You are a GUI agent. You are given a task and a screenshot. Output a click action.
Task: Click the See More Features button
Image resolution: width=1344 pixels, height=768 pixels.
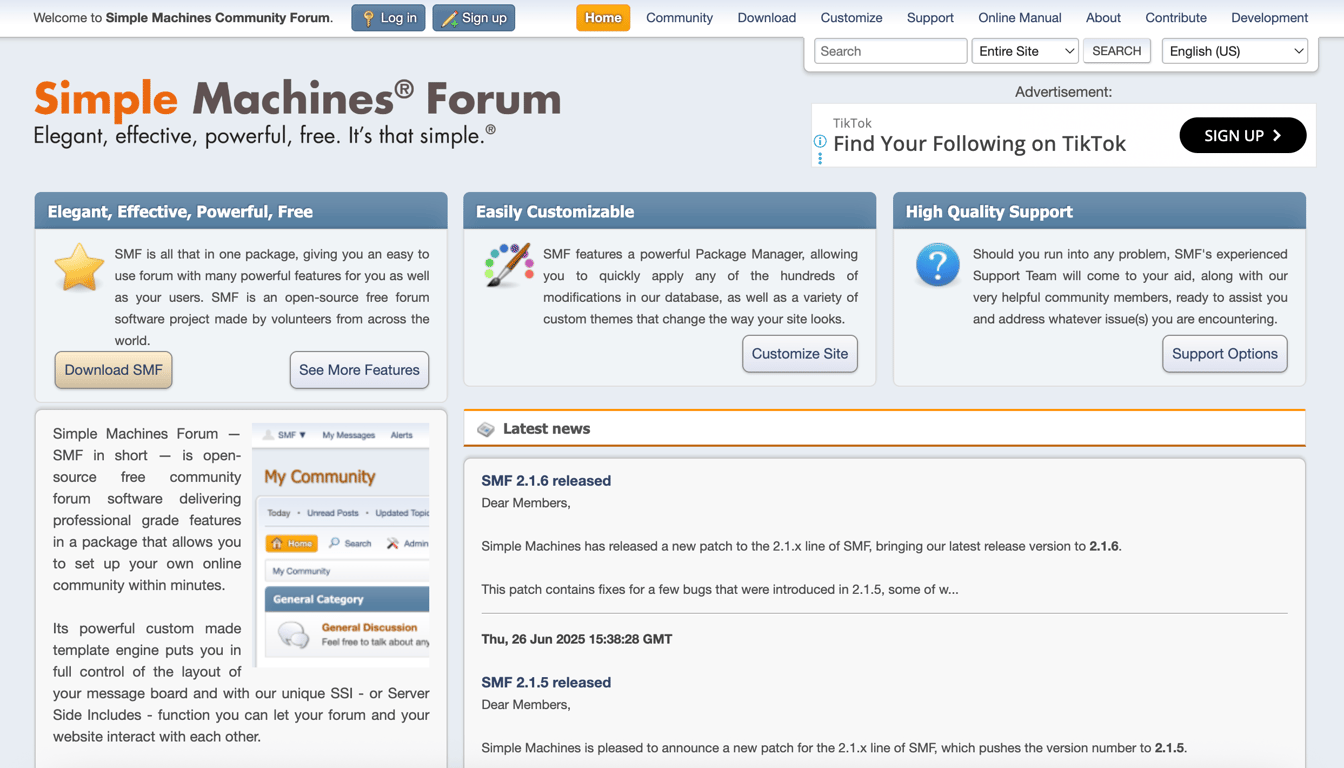point(359,370)
